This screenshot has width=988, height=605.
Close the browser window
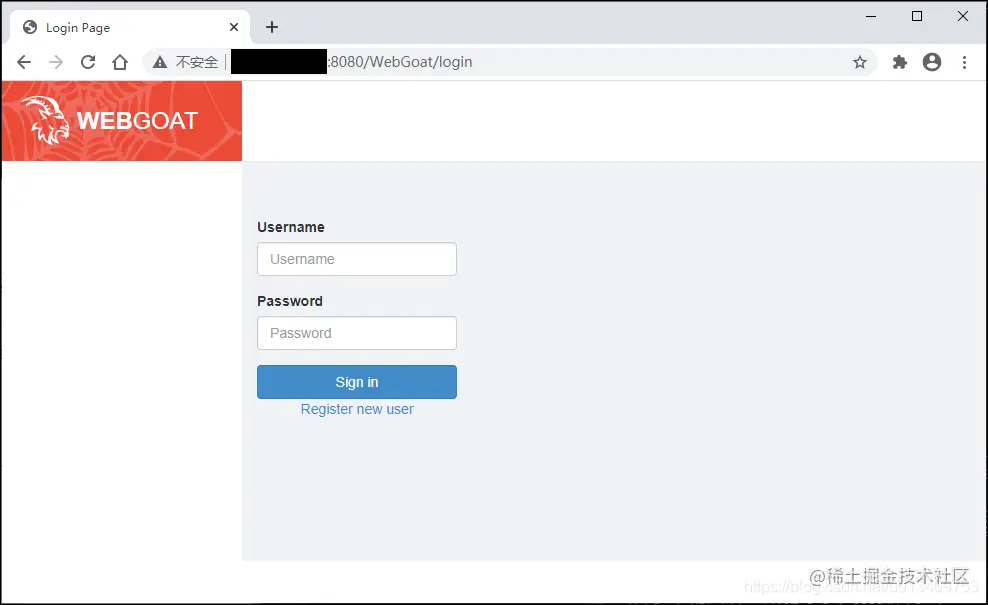point(963,16)
